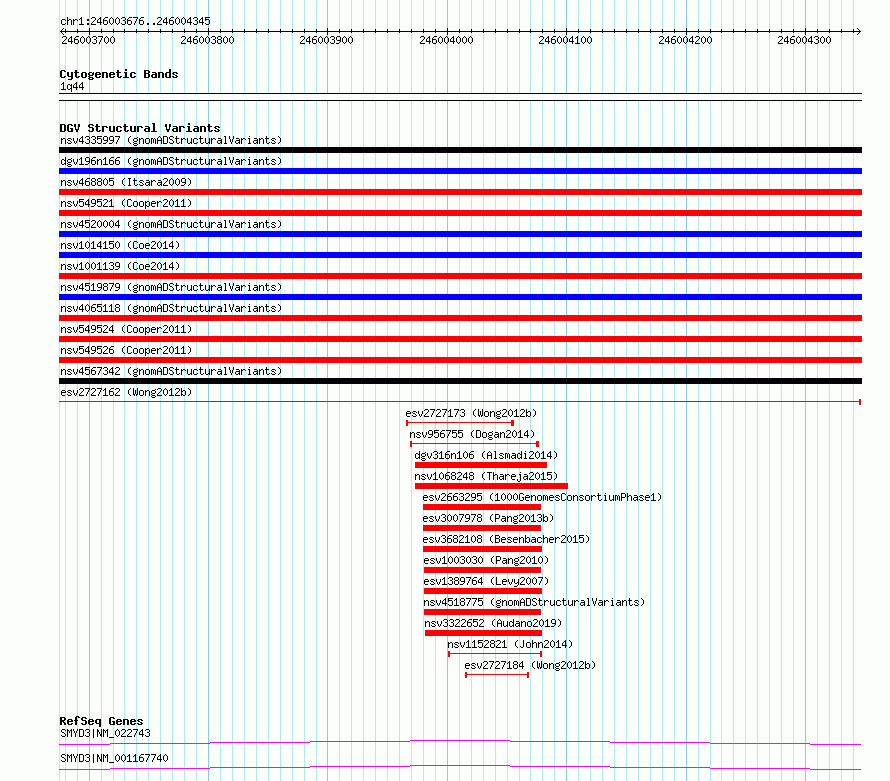This screenshot has height=781, width=890.
Task: Select variant label nsv4520004 (gnomADStructuralVariants)
Action: [x=171, y=224]
